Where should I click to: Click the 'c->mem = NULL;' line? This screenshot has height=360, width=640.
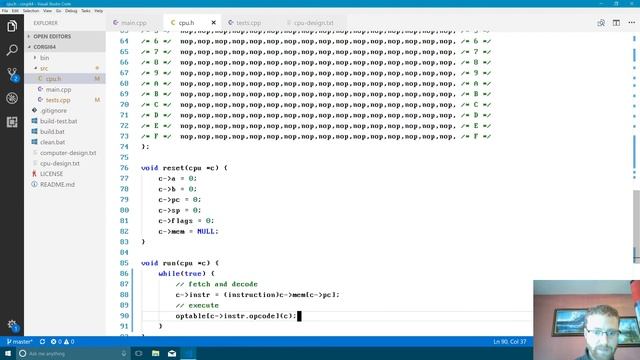click(188, 231)
